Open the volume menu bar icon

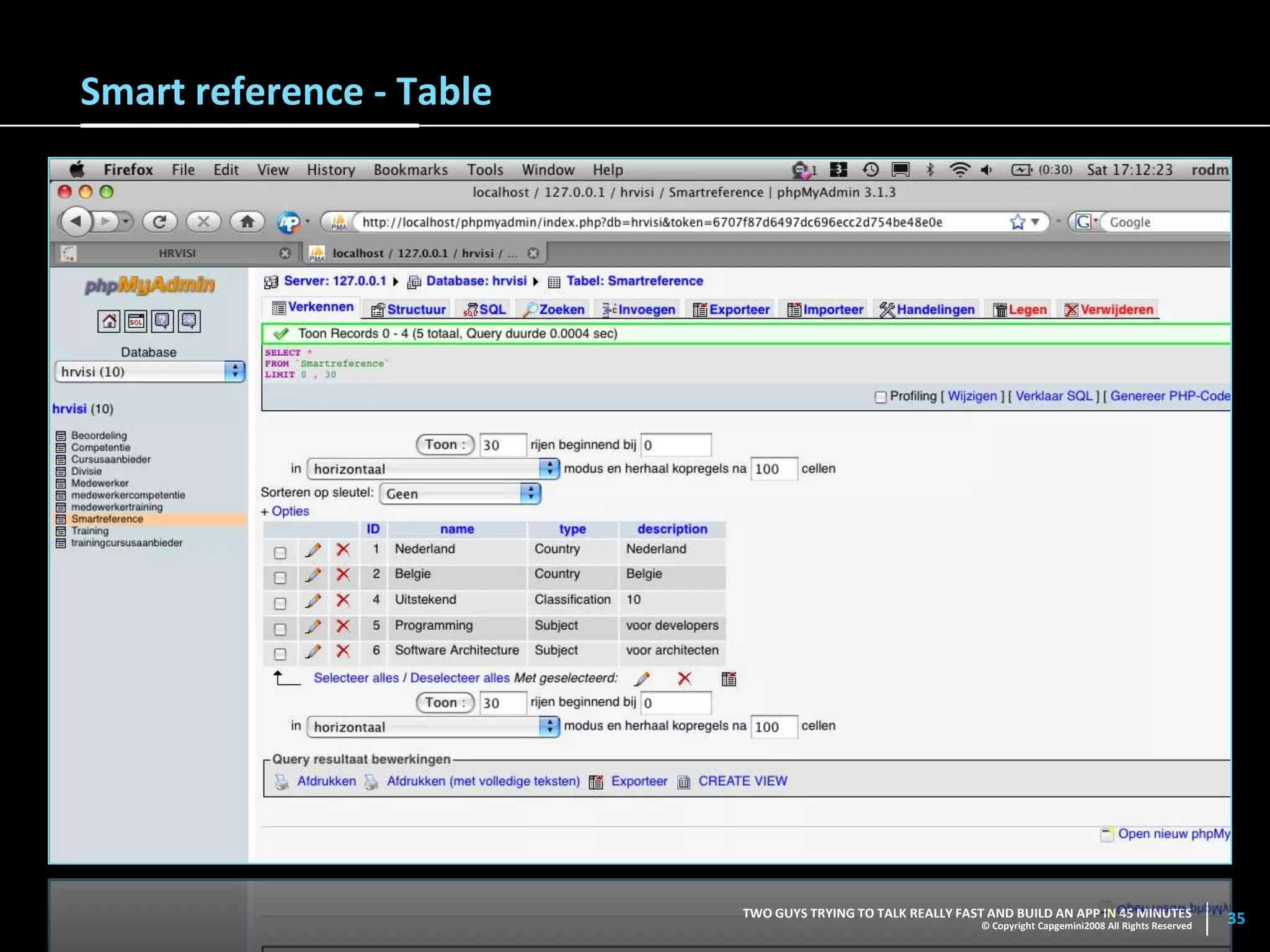pos(987,169)
